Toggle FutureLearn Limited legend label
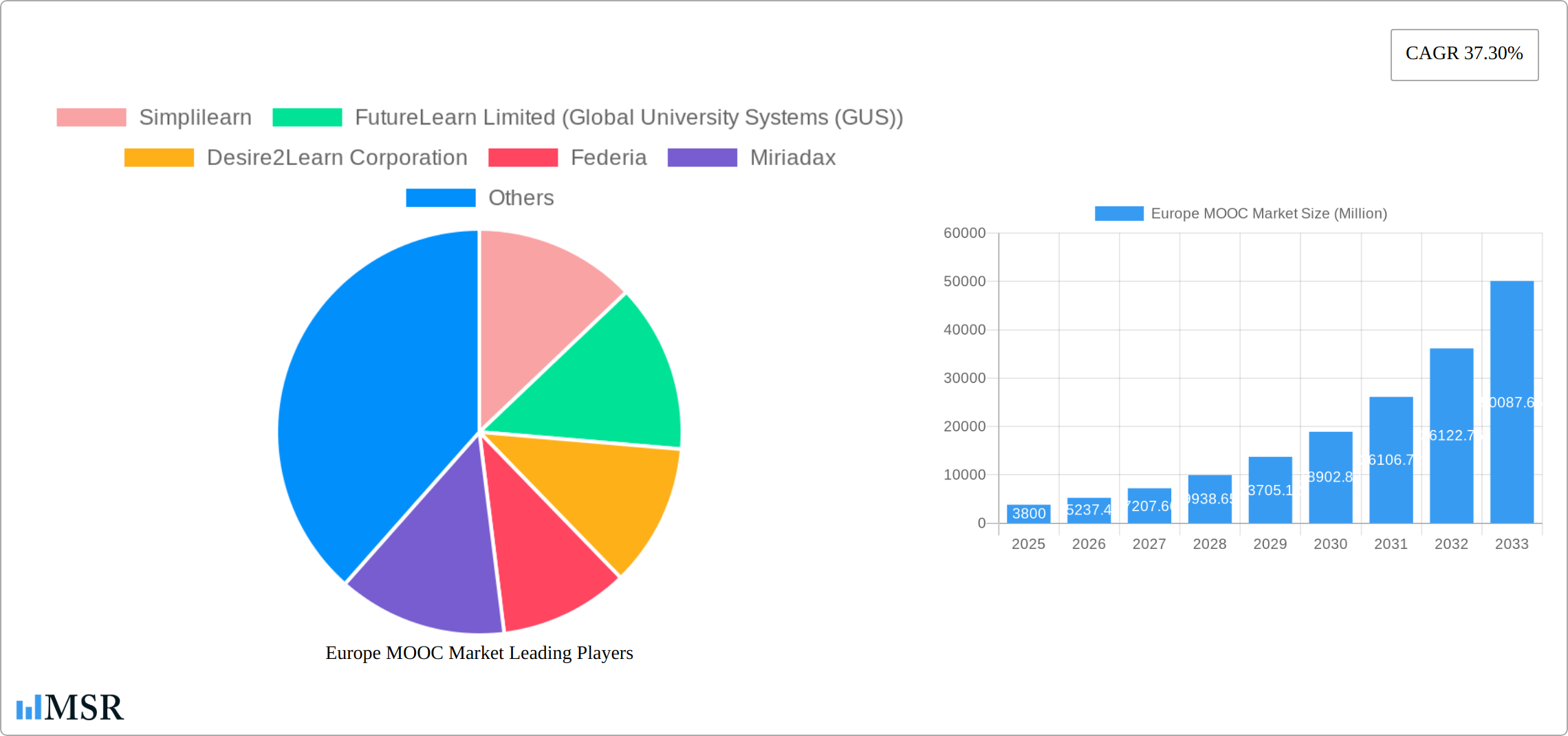 (629, 118)
